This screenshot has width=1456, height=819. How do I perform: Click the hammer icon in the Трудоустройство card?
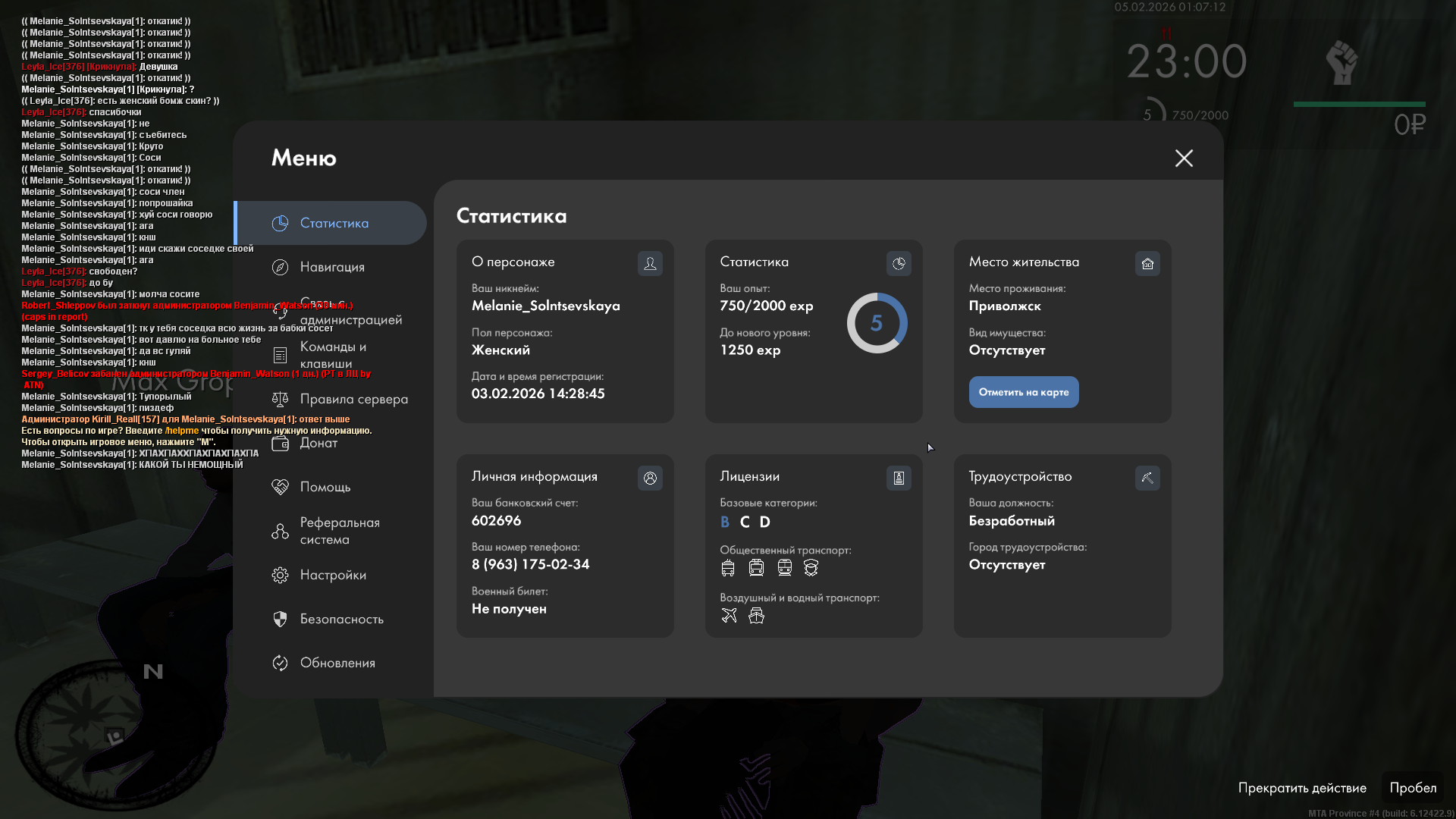1147,478
